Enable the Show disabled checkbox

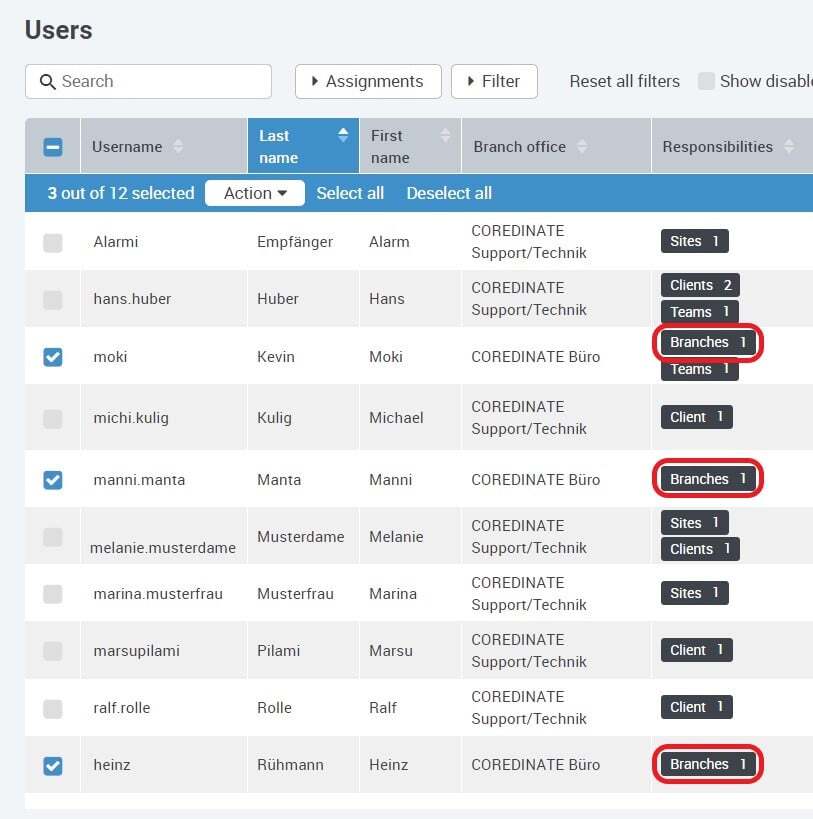[x=706, y=81]
